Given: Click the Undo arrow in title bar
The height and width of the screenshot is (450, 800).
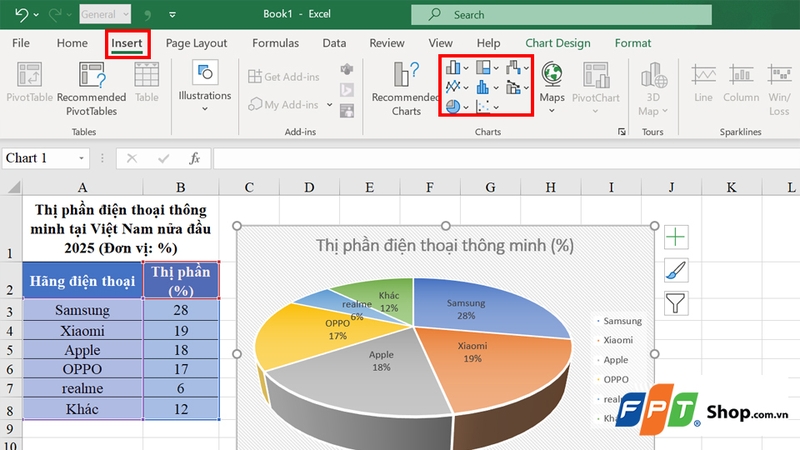Looking at the screenshot, I should pyautogui.click(x=21, y=15).
